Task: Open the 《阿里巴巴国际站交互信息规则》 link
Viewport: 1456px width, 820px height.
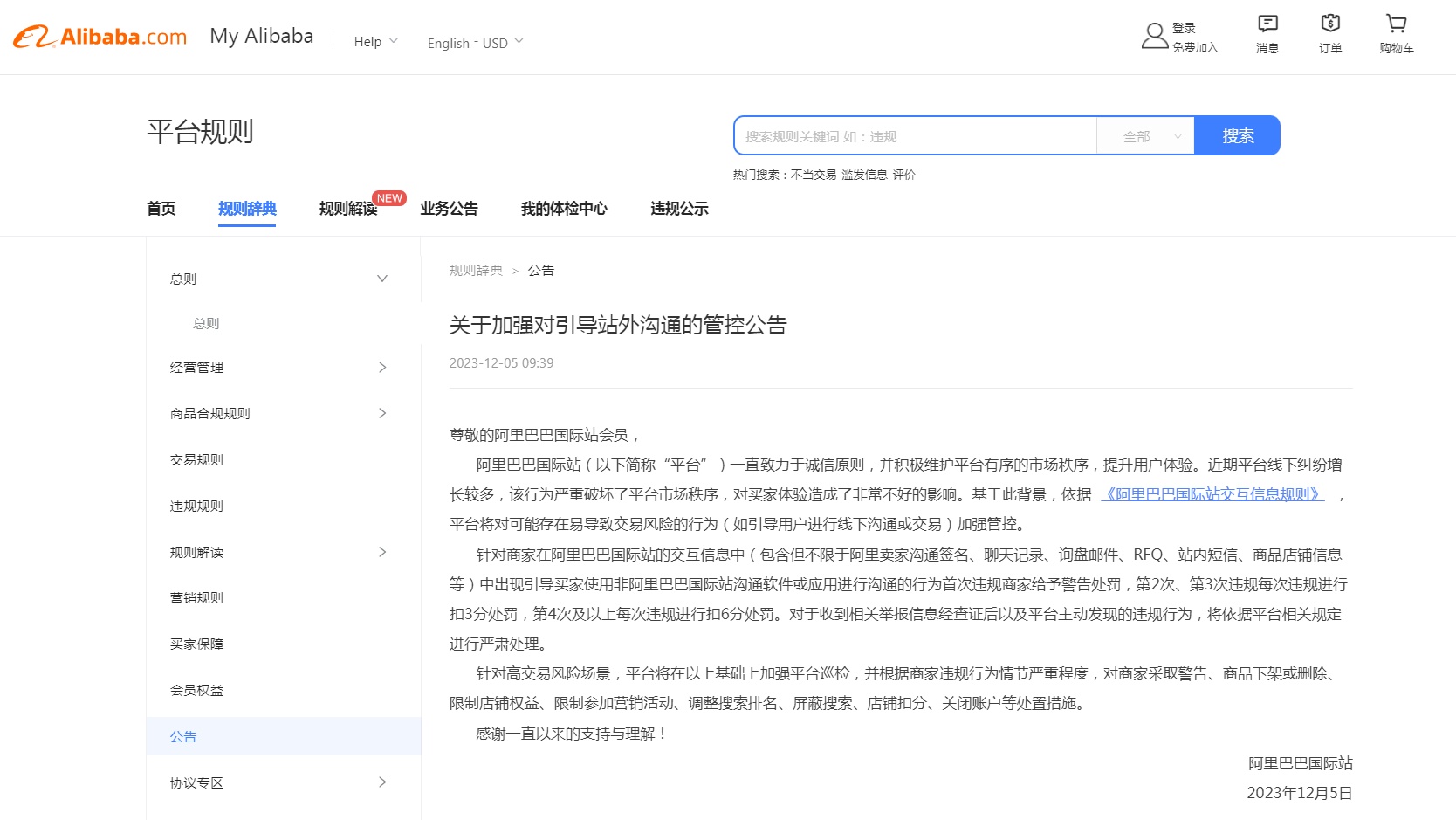Action: (x=1212, y=494)
